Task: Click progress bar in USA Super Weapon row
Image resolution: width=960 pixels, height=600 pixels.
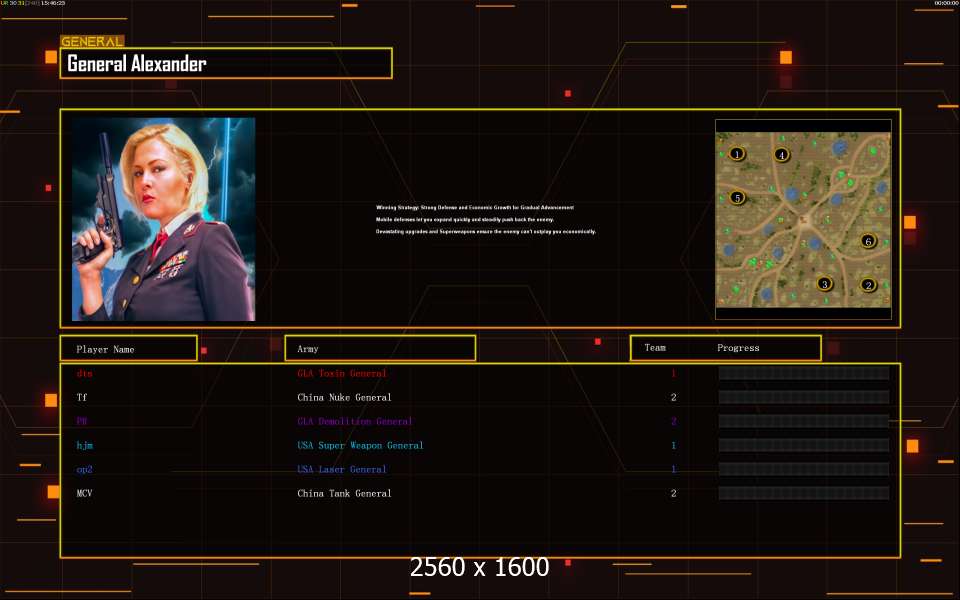Action: [x=803, y=445]
